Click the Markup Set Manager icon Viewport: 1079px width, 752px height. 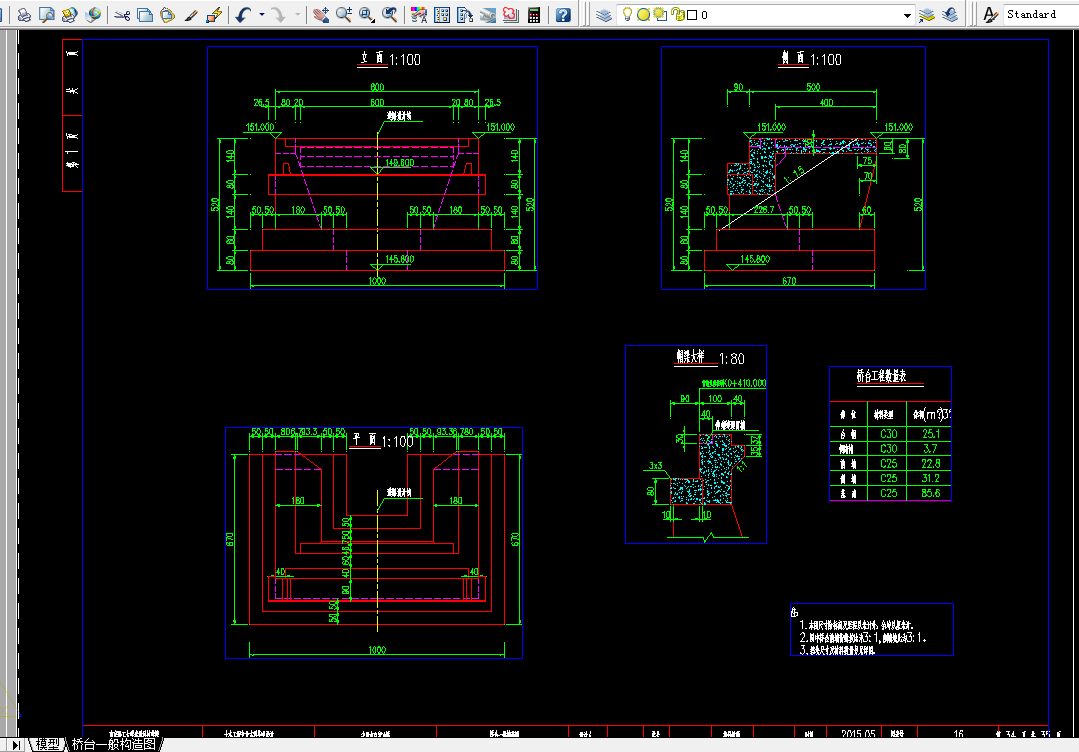point(510,14)
